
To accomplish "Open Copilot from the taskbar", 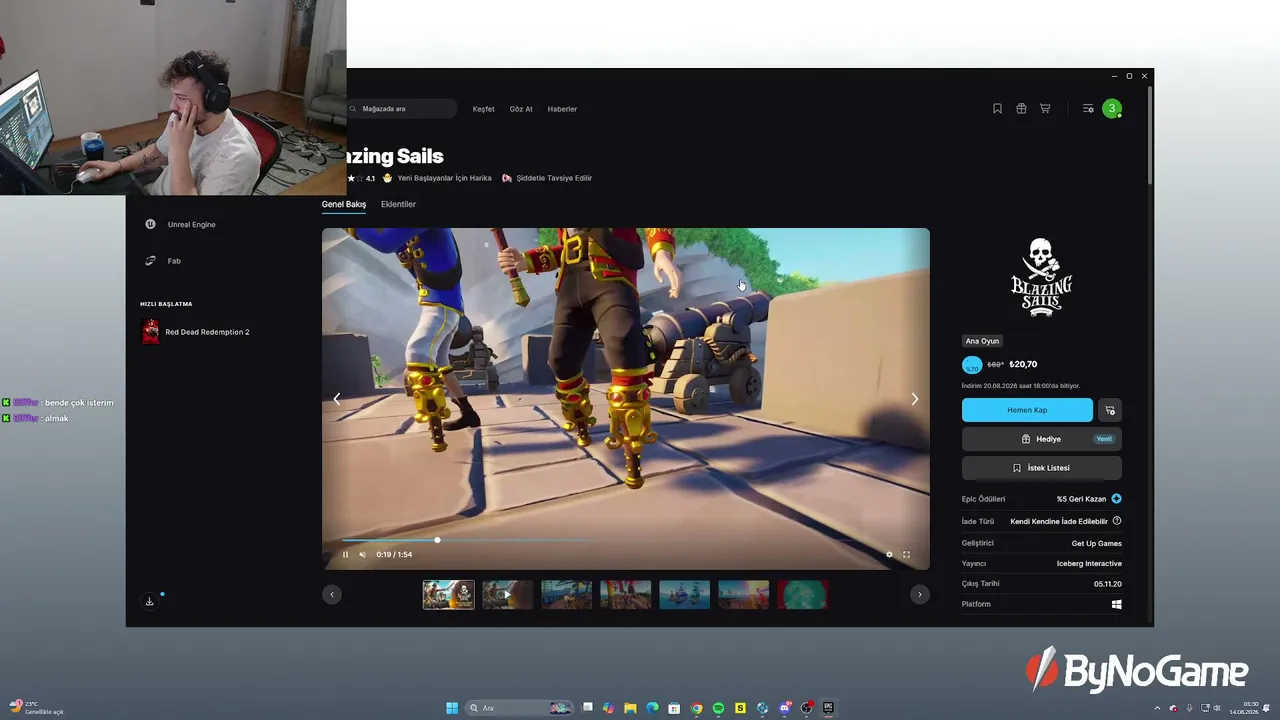I will (608, 708).
